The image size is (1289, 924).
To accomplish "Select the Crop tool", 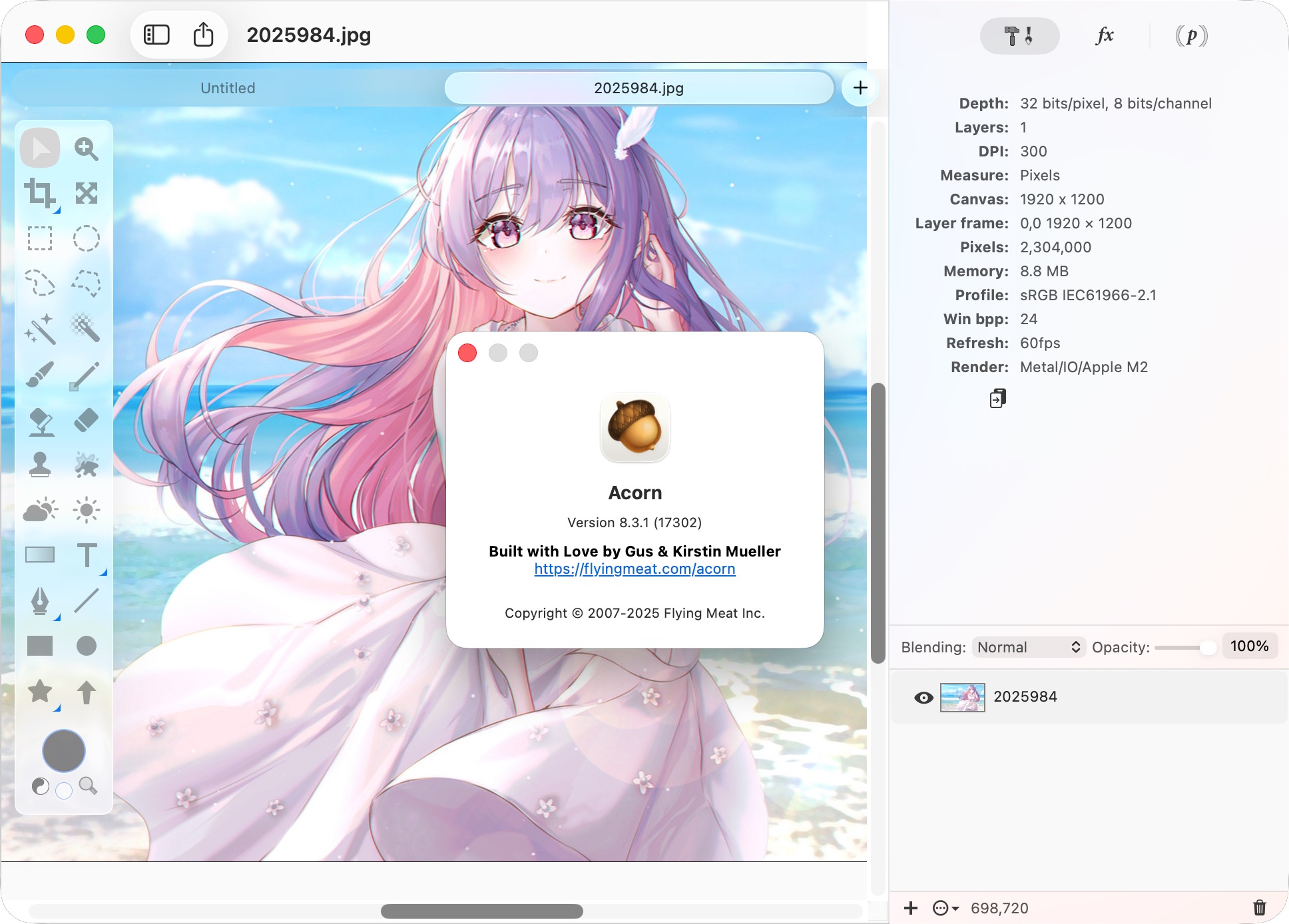I will click(39, 193).
